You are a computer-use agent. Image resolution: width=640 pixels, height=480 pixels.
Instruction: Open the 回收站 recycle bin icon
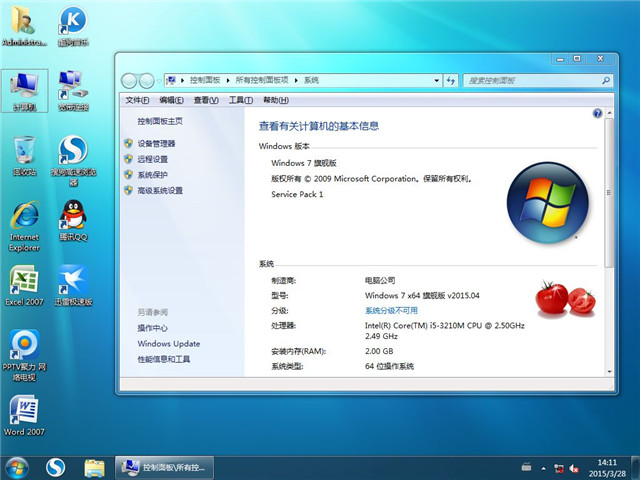[24, 156]
